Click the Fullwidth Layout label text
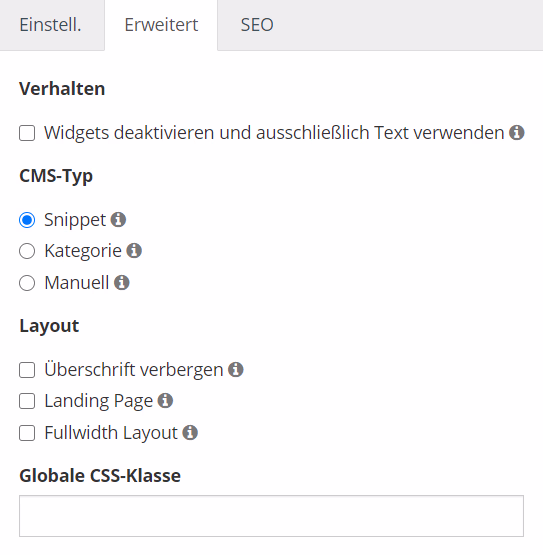This screenshot has width=543, height=555. (x=111, y=433)
